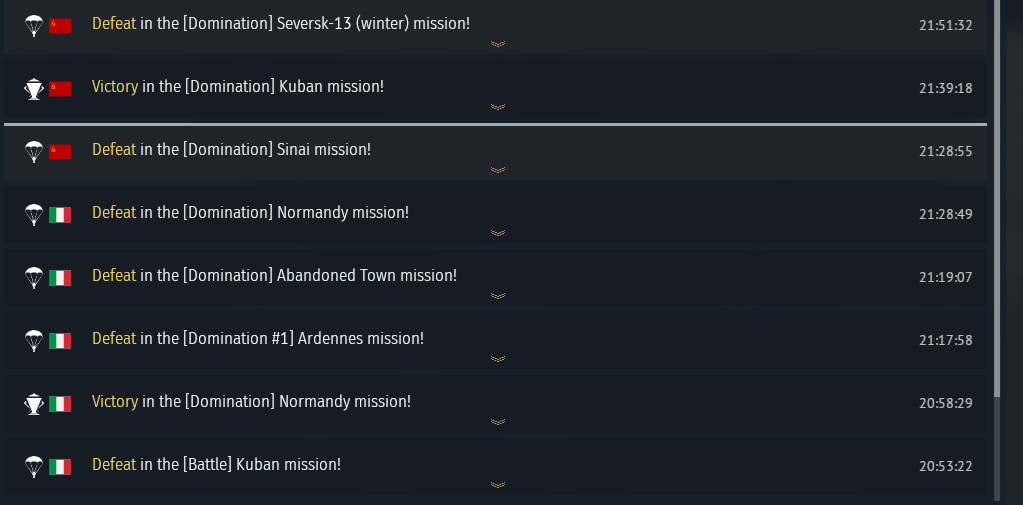Click the Soviet flag on Sinai defeat
Screen dimensions: 1023x505
[61, 151]
